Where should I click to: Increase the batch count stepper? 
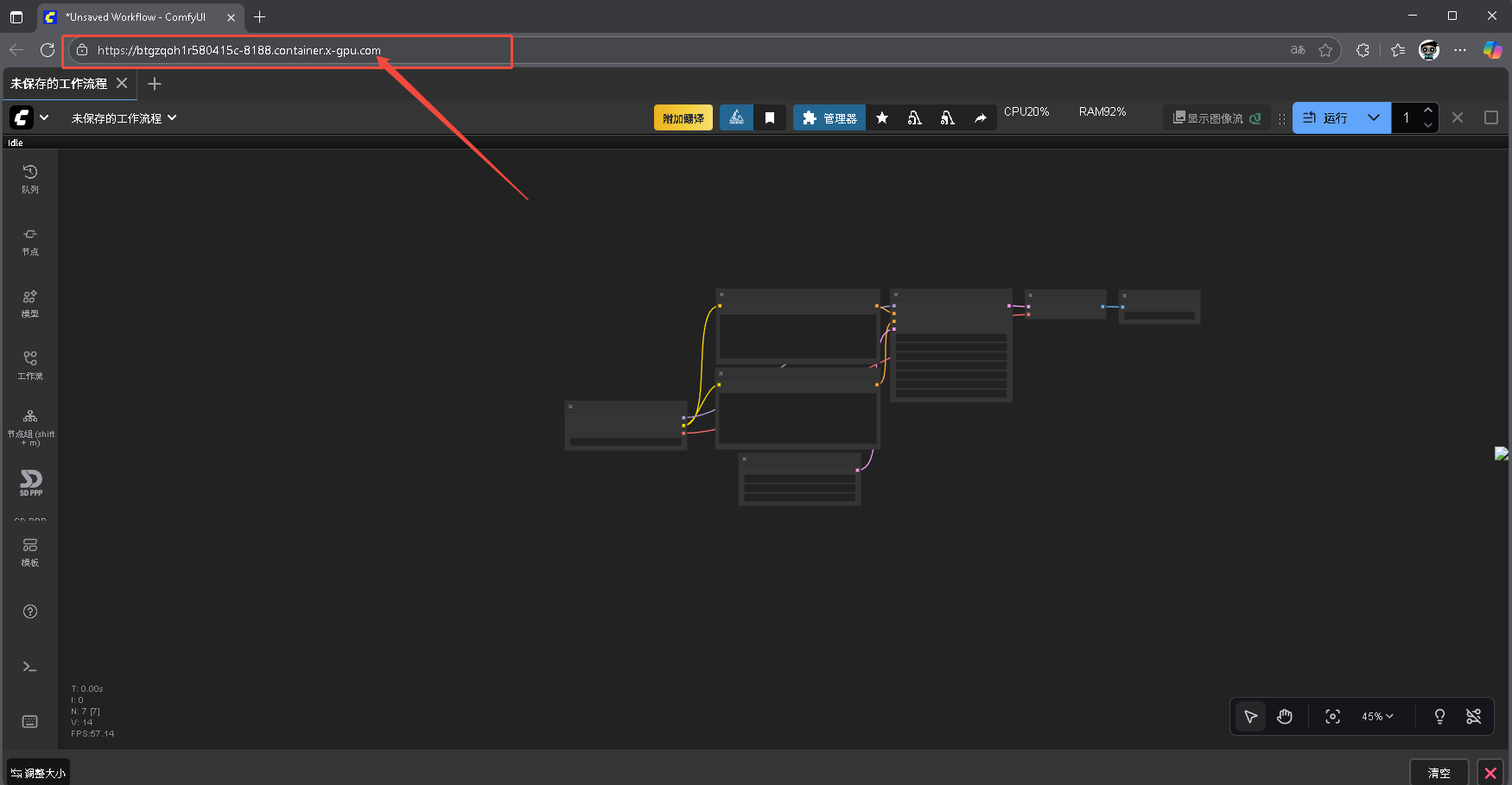pos(1428,111)
